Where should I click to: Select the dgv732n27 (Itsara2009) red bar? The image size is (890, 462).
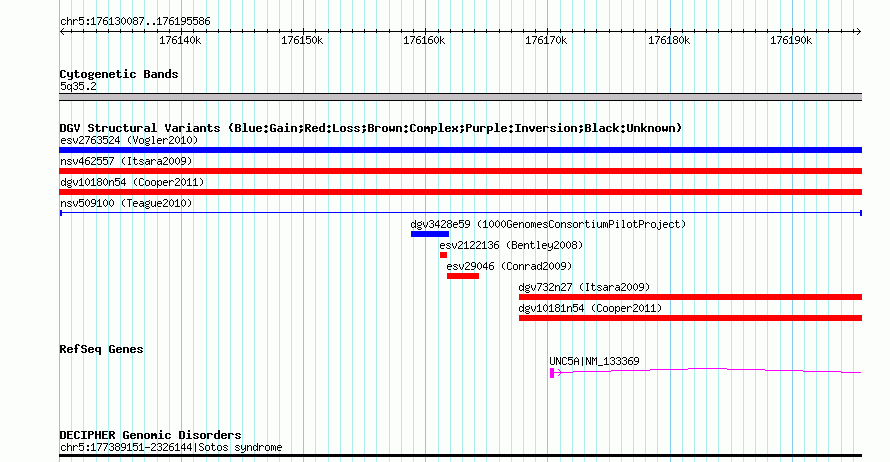(690, 297)
